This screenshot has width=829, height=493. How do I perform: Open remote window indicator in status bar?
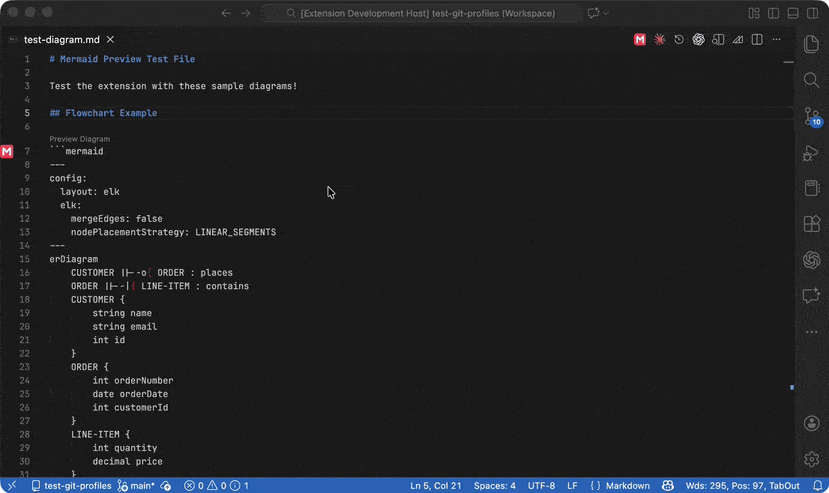tap(12, 486)
